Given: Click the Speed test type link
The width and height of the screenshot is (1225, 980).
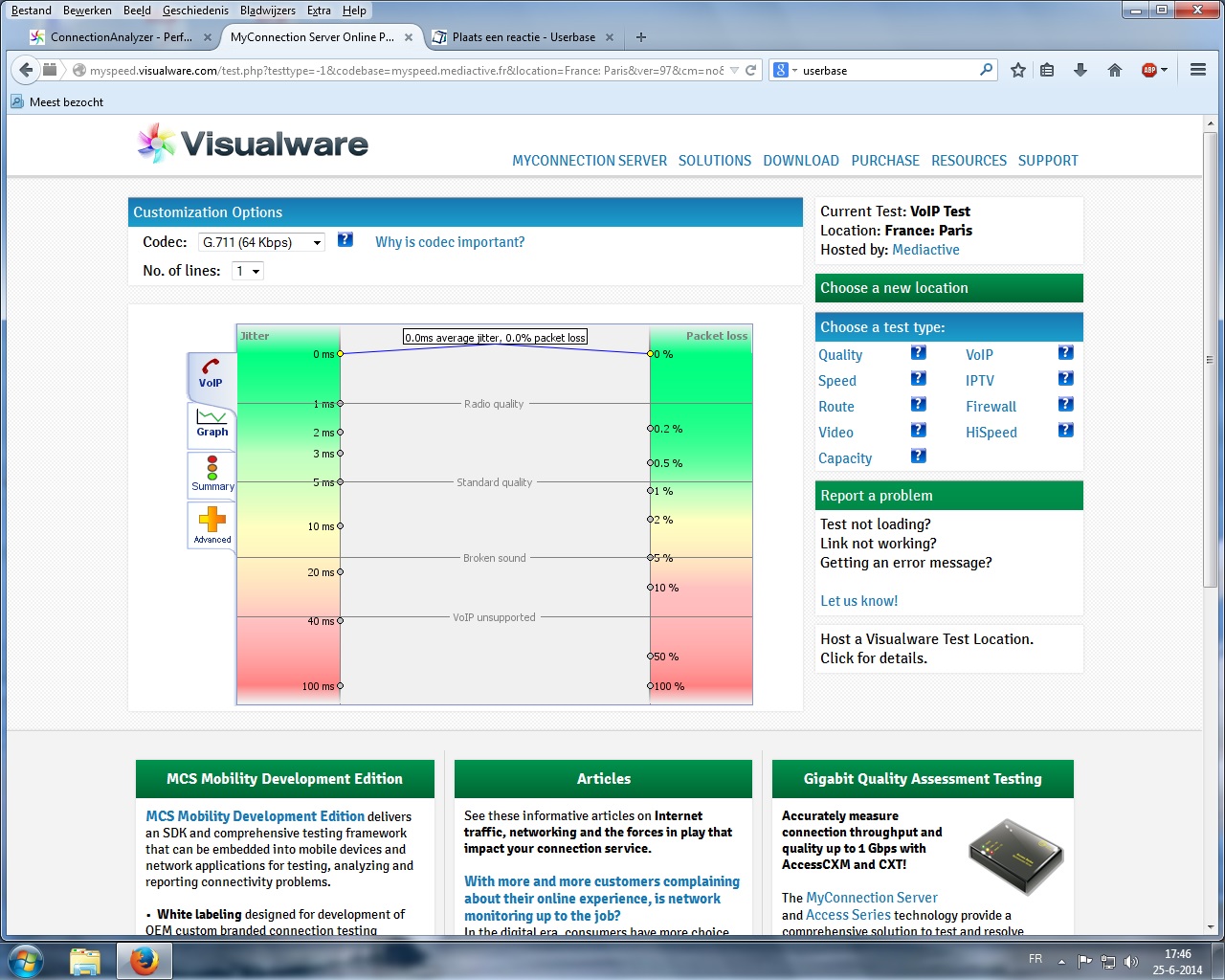Looking at the screenshot, I should click(x=836, y=381).
